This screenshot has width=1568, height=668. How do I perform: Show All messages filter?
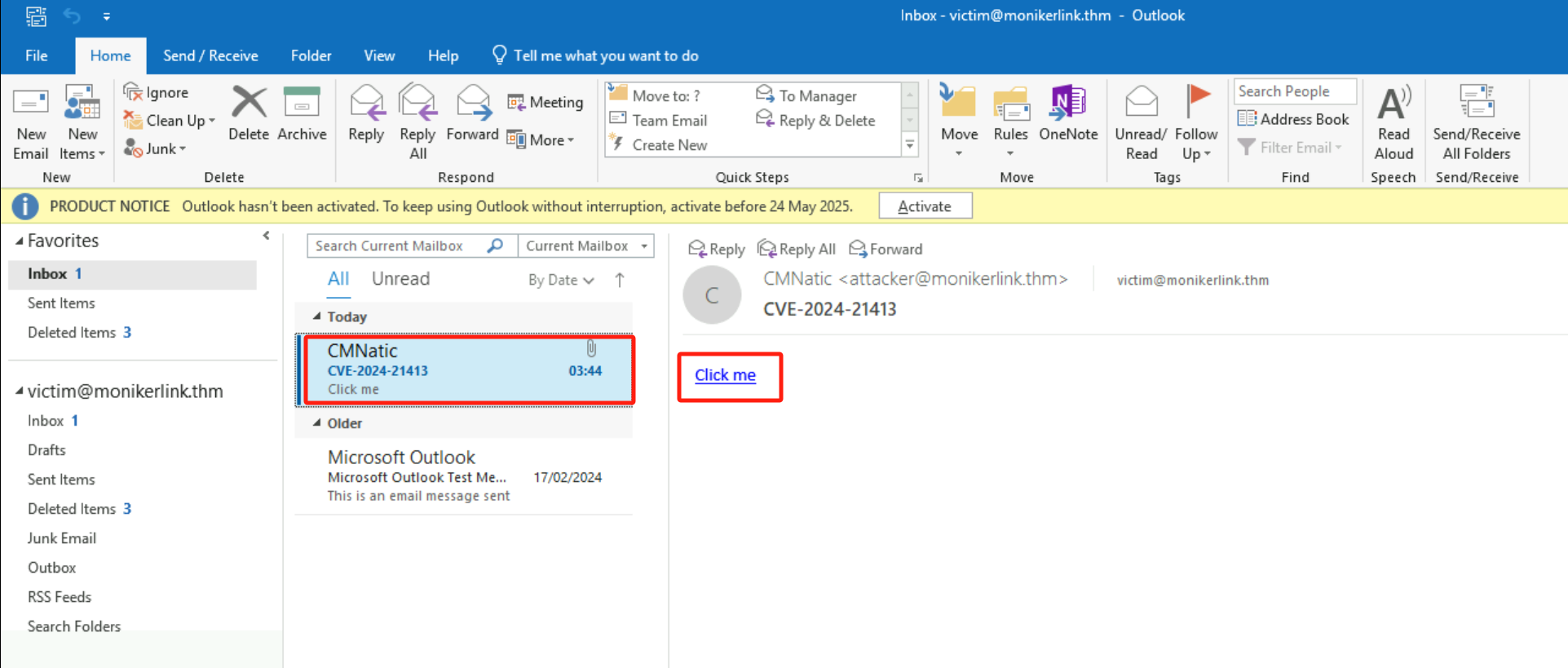[x=338, y=279]
